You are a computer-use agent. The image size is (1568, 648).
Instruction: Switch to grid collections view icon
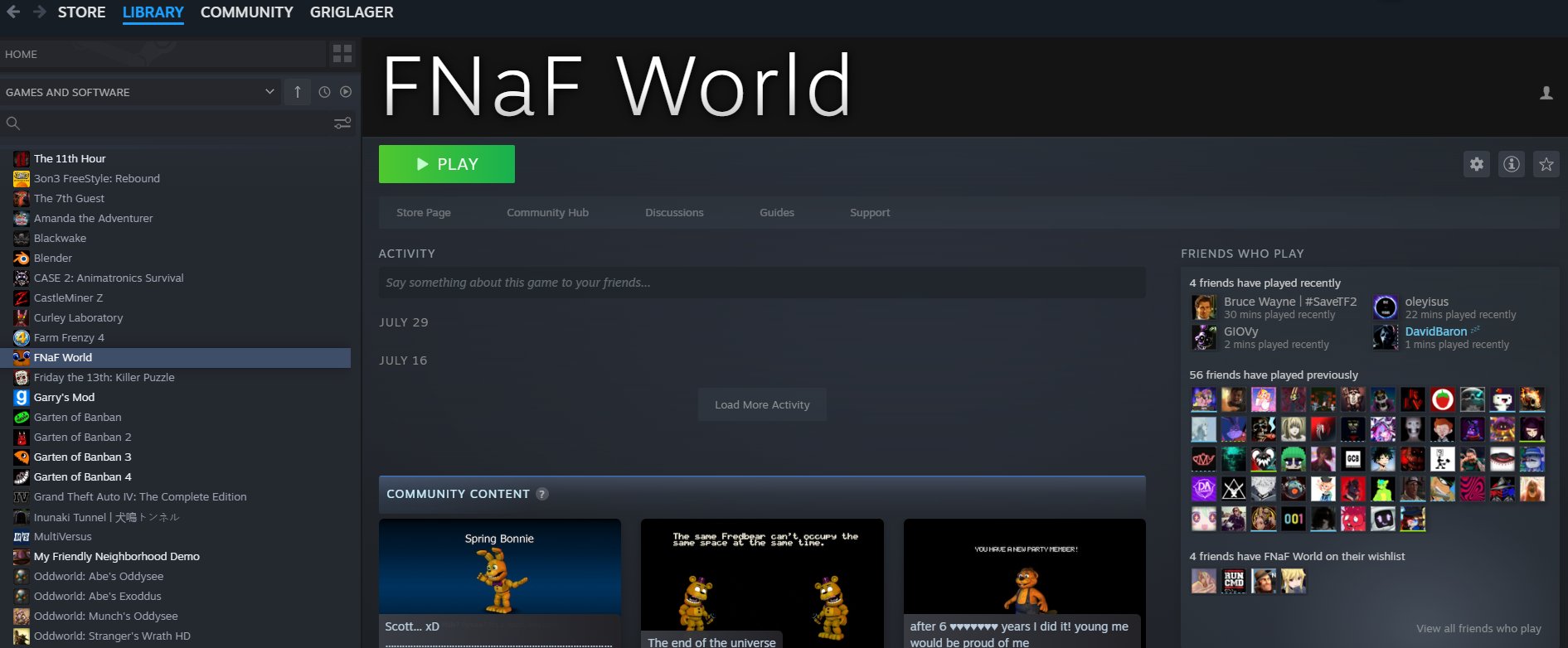click(x=342, y=54)
